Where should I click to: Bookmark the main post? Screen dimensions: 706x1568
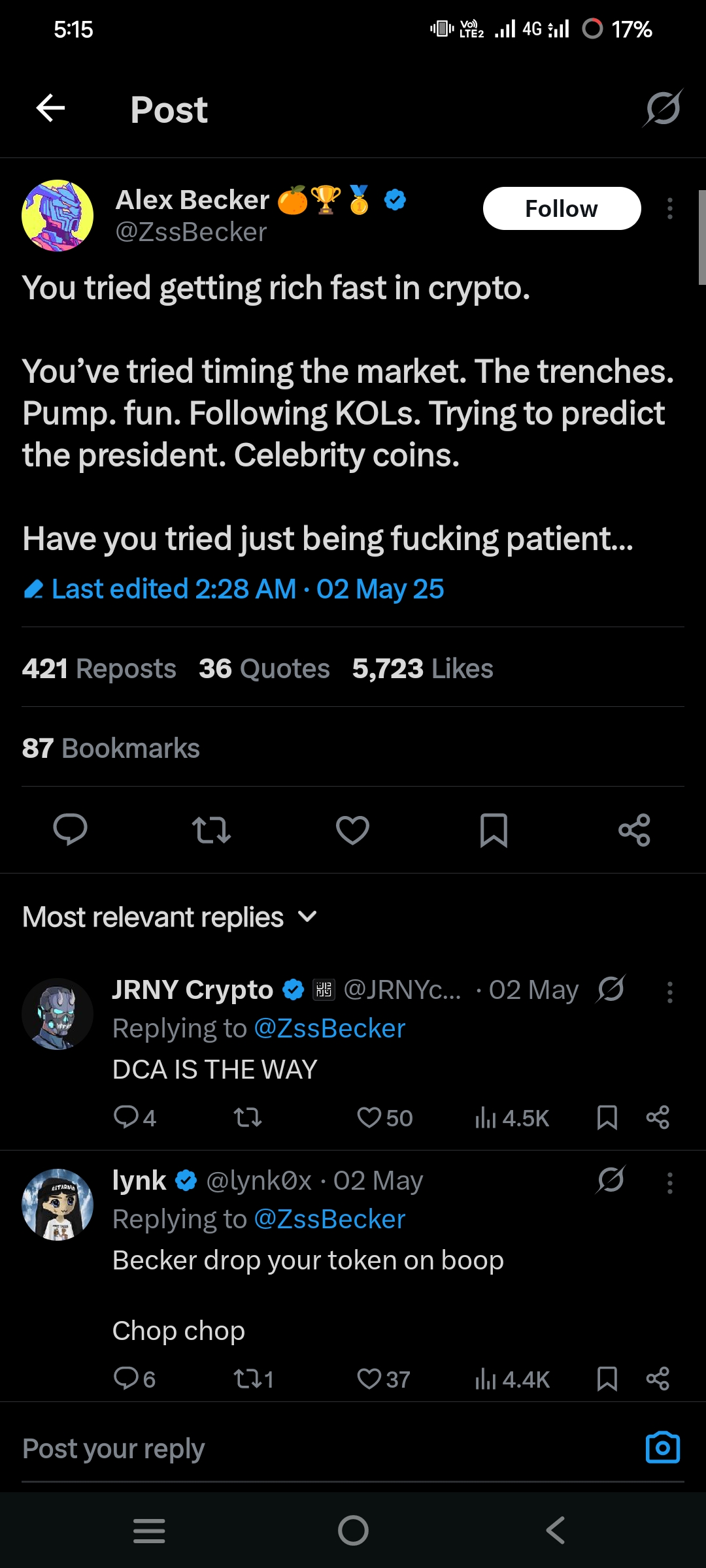point(494,830)
